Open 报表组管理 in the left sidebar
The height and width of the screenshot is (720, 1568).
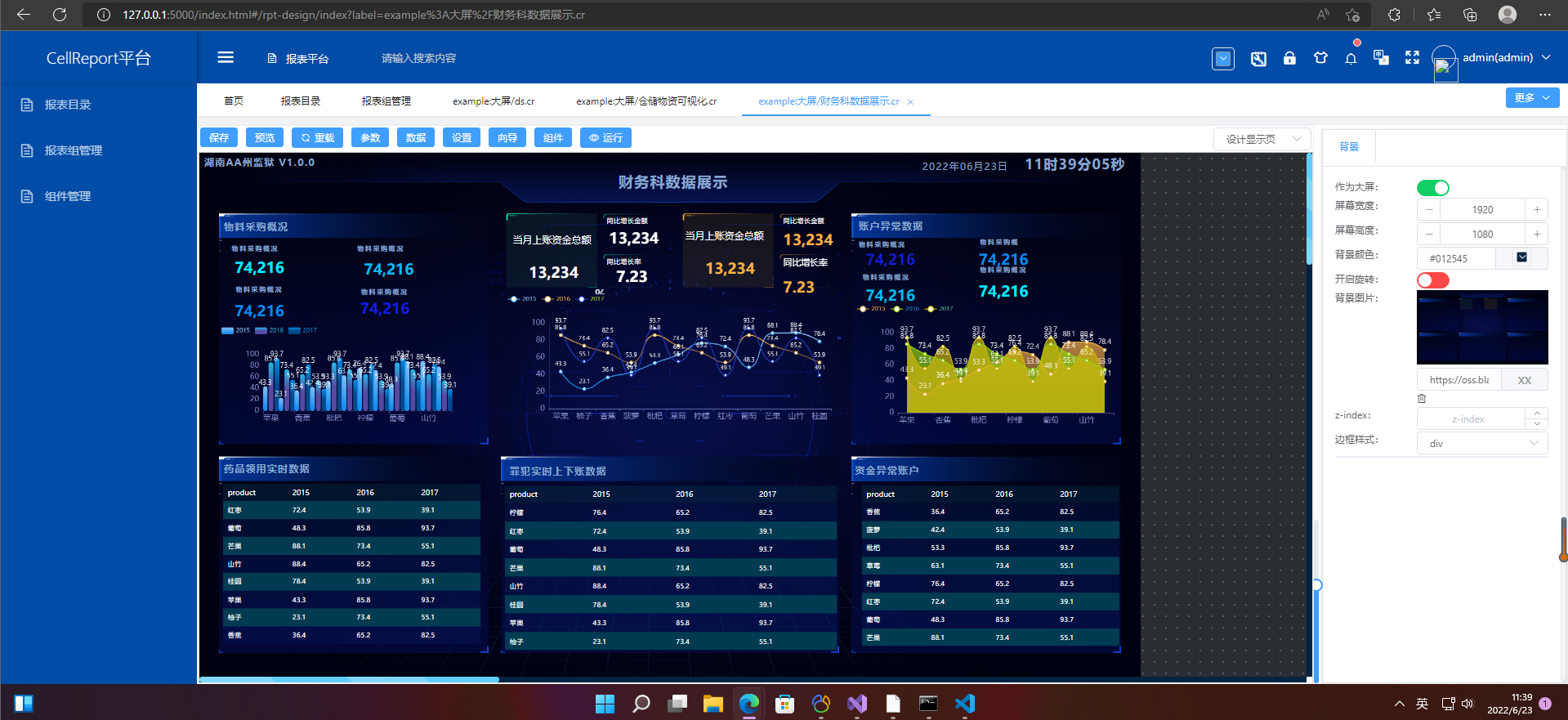(74, 150)
